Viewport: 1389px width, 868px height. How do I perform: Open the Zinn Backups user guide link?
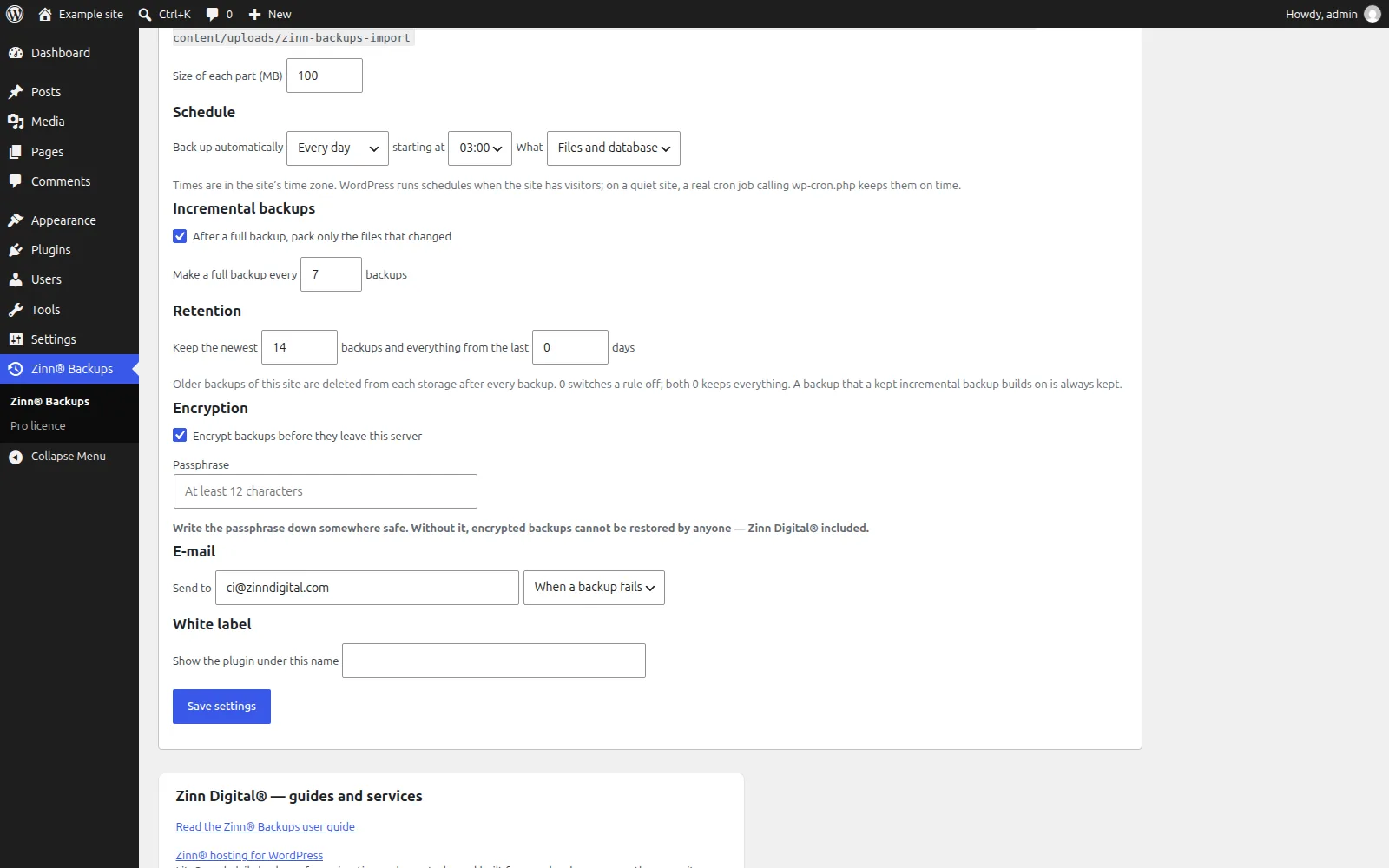pyautogui.click(x=266, y=827)
